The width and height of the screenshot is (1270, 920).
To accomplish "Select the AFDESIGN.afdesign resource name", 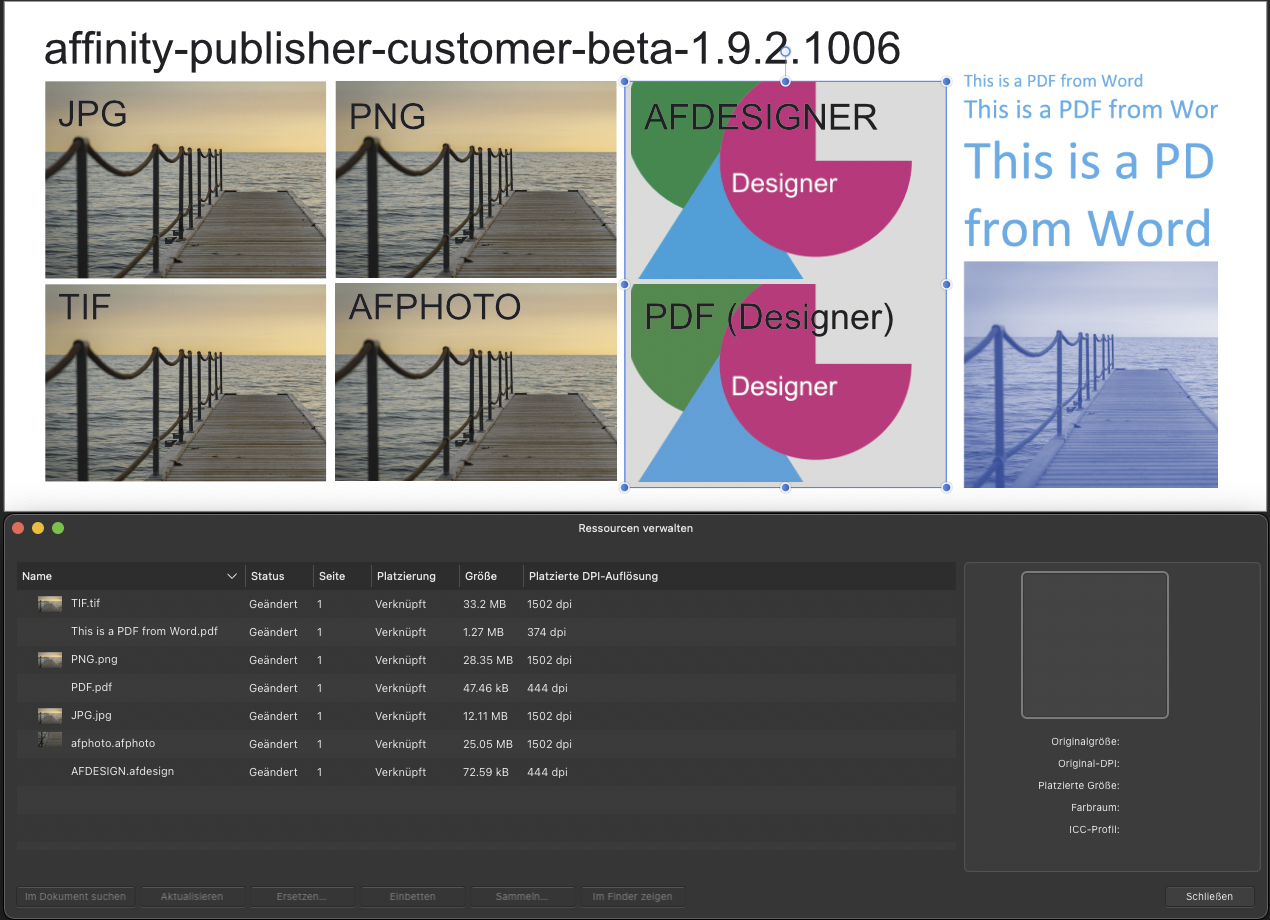I will 123,772.
